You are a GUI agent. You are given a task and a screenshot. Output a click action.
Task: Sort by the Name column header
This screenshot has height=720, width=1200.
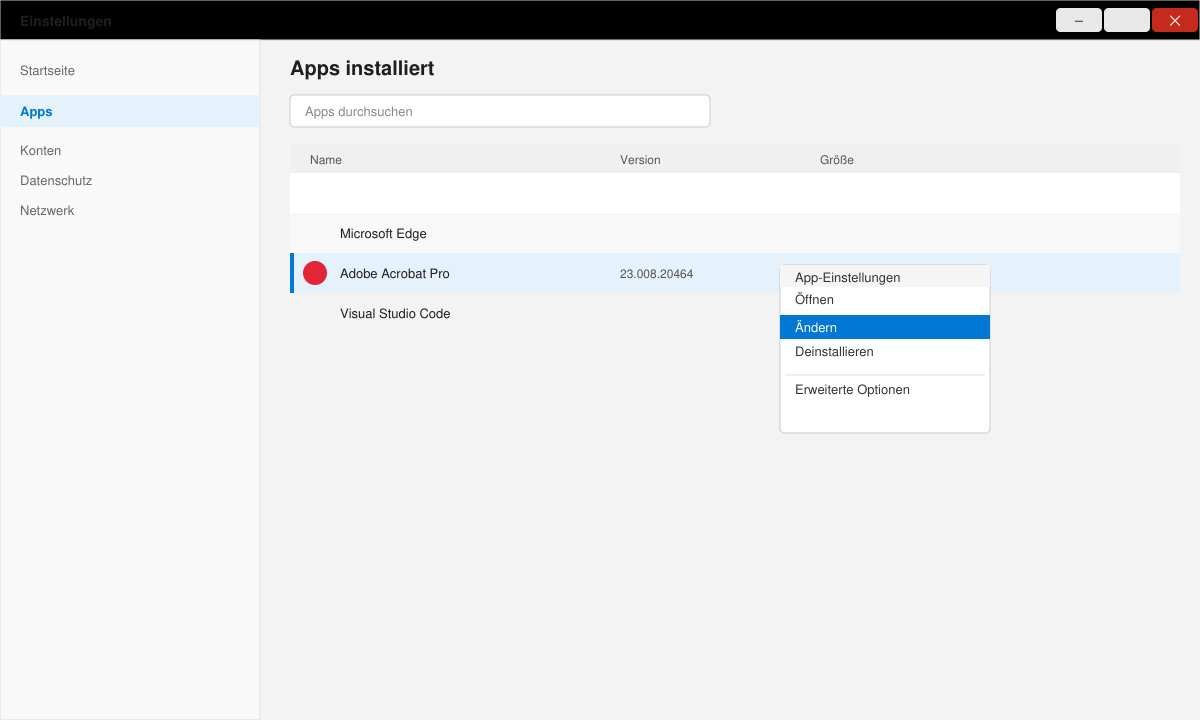326,160
